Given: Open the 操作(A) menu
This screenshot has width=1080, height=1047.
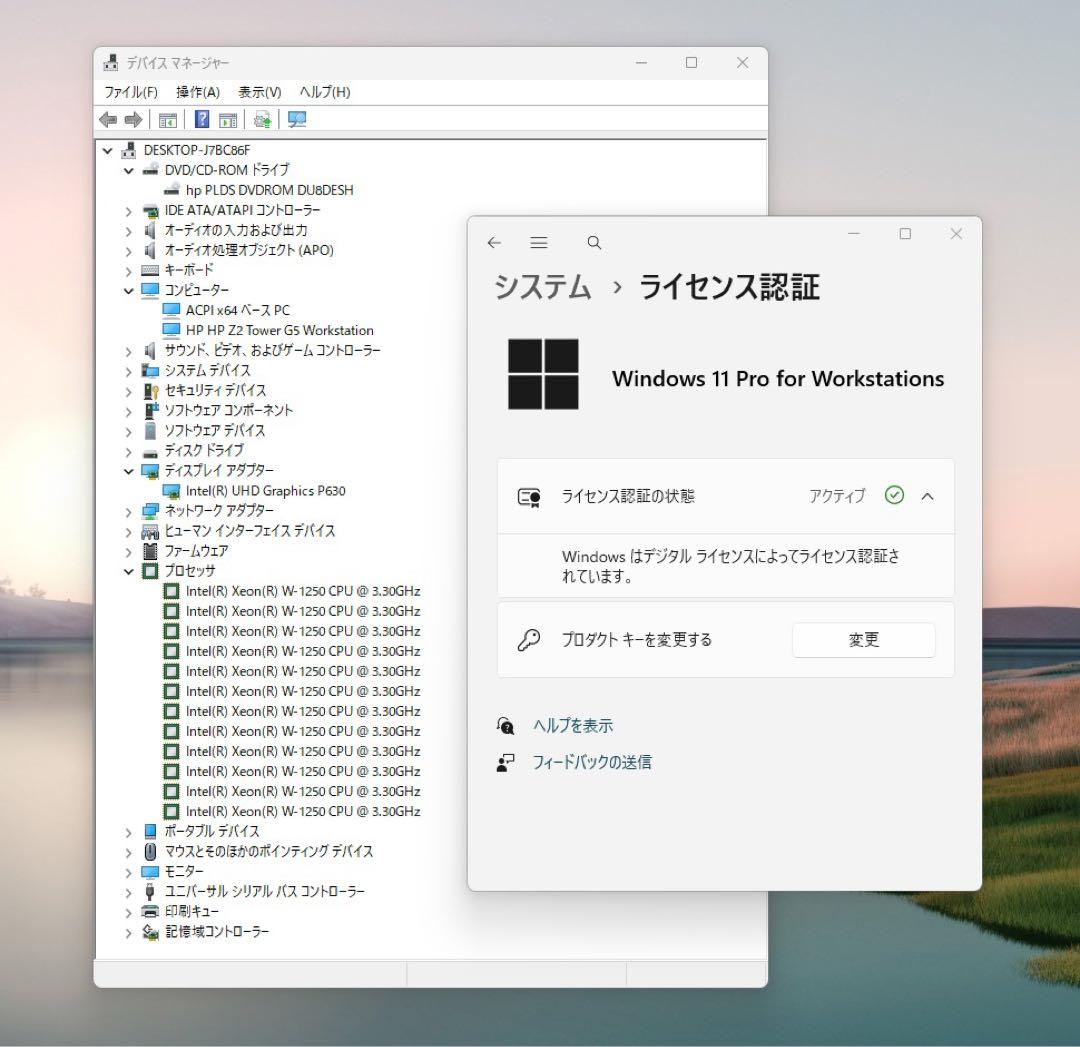Looking at the screenshot, I should pyautogui.click(x=198, y=92).
